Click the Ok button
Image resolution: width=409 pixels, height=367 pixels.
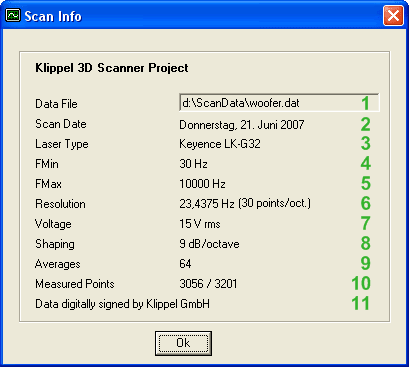[x=183, y=343]
